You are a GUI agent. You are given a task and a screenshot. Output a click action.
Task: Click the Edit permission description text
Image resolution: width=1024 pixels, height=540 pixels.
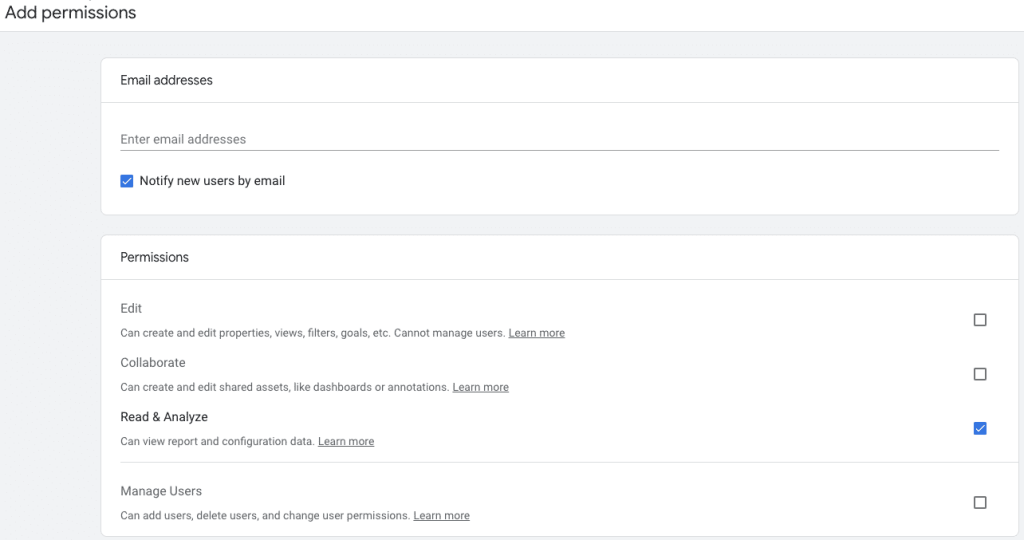click(313, 333)
